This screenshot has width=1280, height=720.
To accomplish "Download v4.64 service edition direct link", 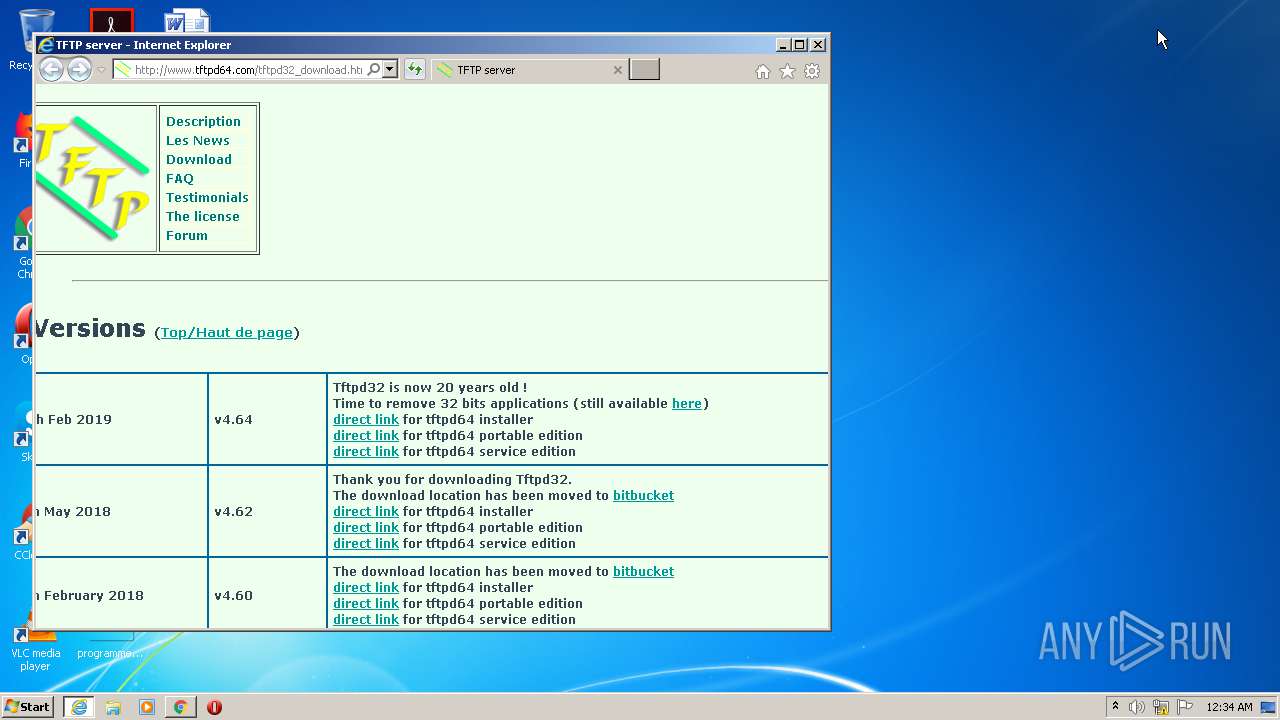I will click(x=365, y=451).
